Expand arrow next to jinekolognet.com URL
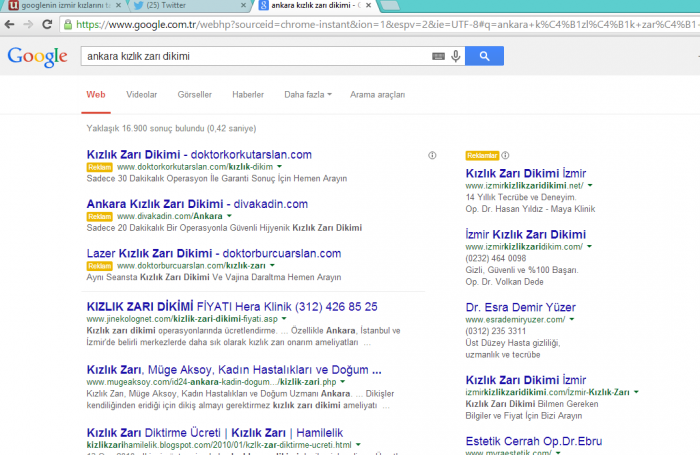700x455 pixels. point(284,319)
